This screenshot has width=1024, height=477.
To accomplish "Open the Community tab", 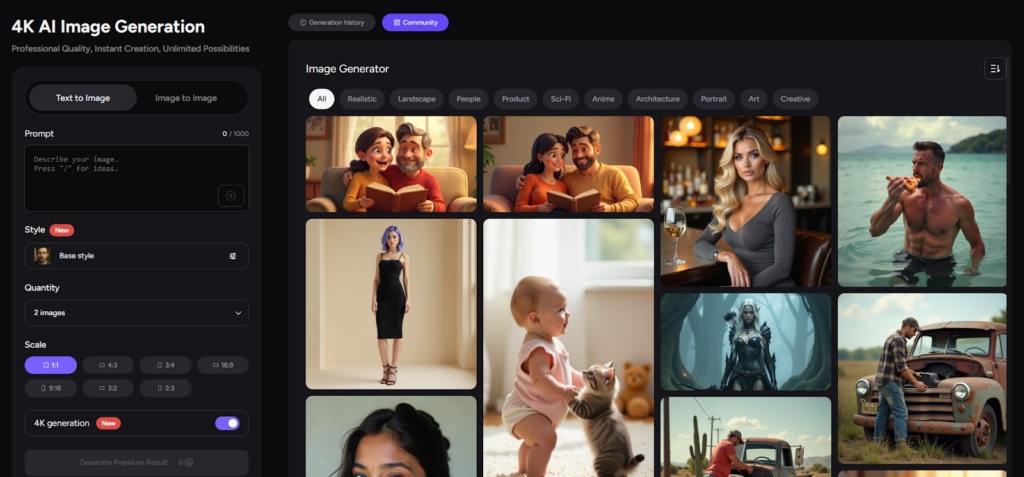I will coord(415,22).
